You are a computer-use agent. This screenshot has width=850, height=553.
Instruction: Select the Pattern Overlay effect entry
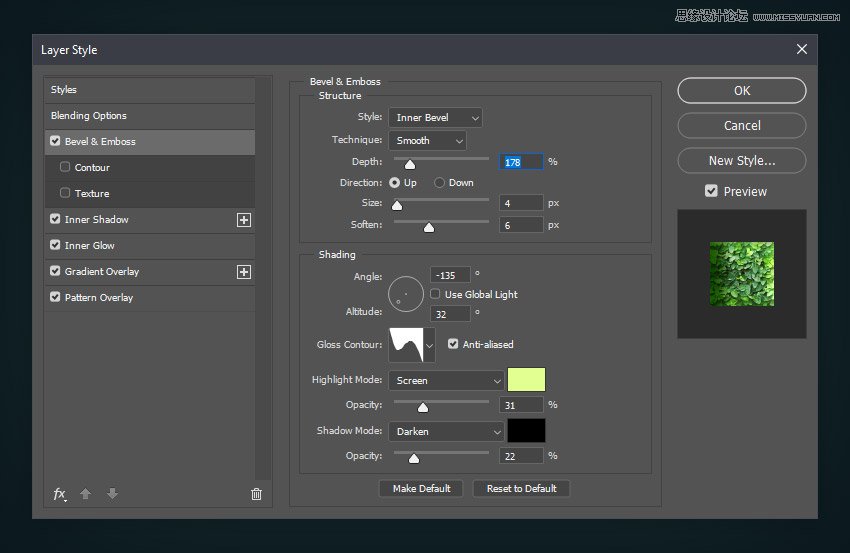click(x=149, y=298)
